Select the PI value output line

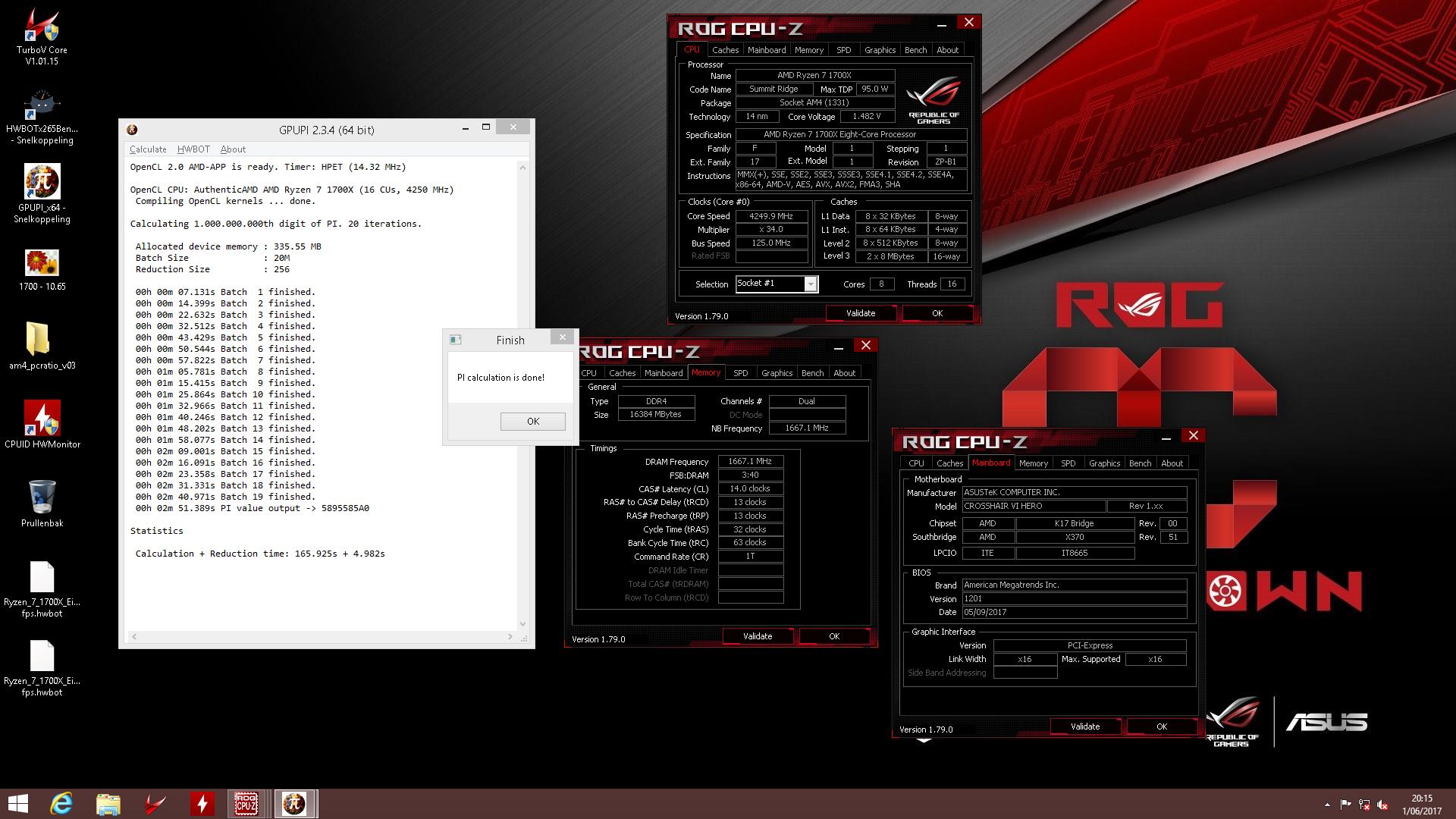click(x=252, y=508)
